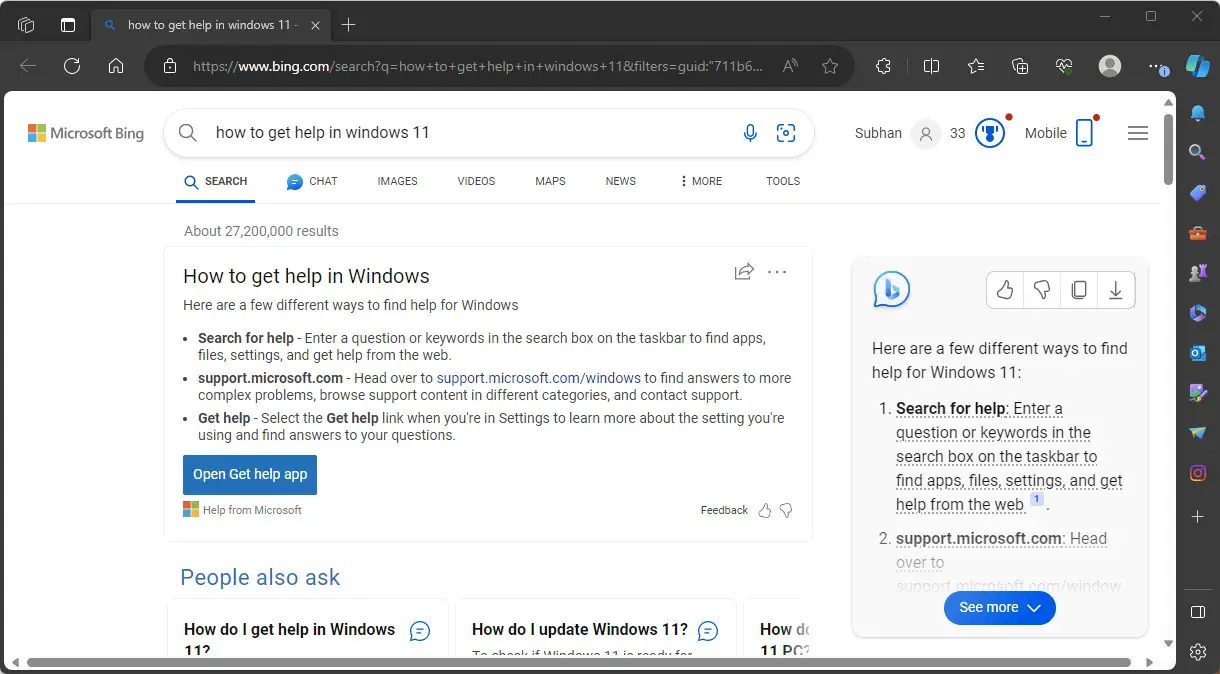Open Collections icon
1220x674 pixels.
coord(1020,66)
